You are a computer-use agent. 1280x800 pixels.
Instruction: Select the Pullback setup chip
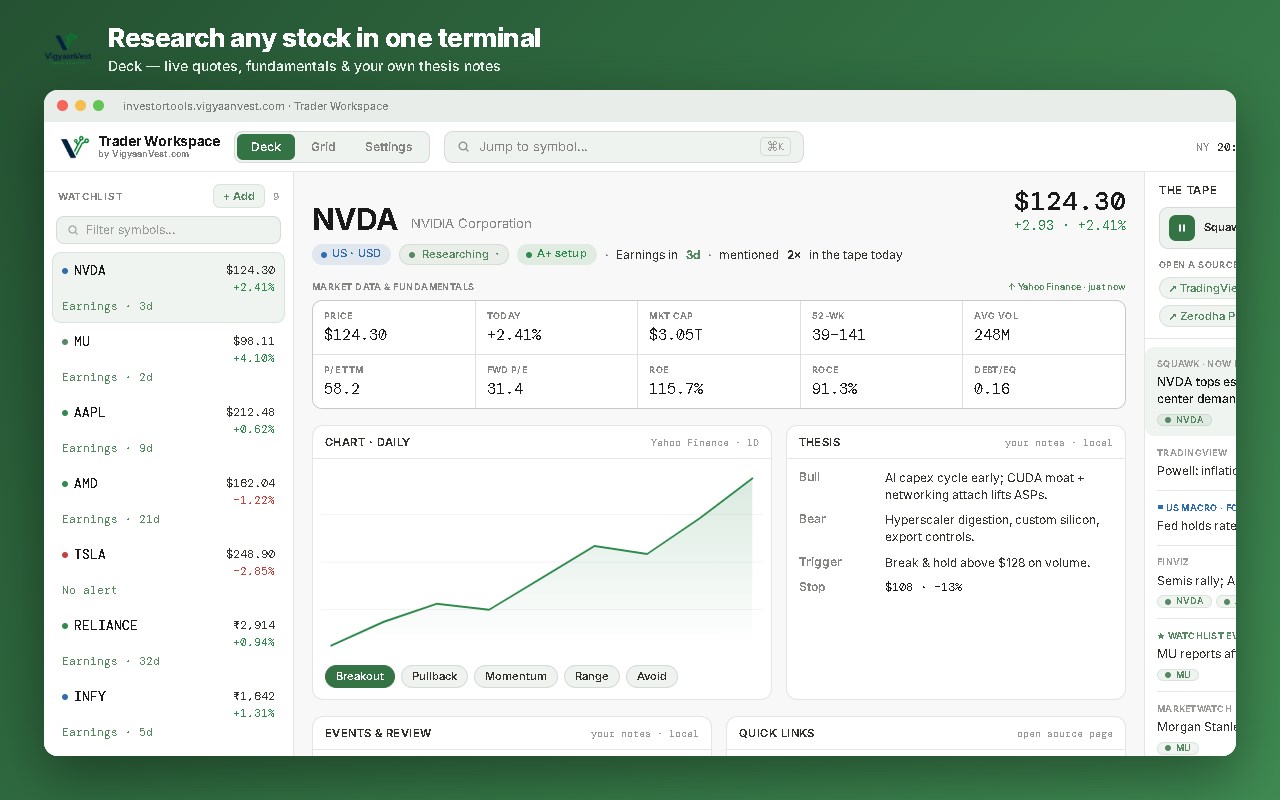[x=435, y=676]
